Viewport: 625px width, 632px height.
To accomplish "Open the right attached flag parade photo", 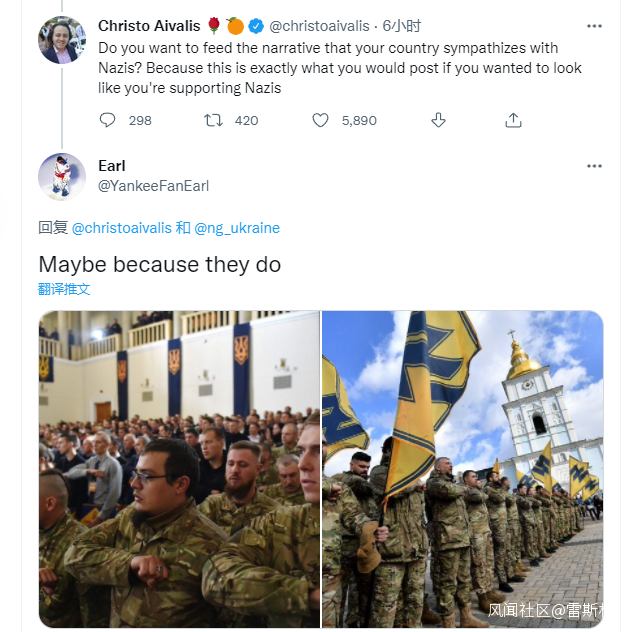I will pos(463,469).
